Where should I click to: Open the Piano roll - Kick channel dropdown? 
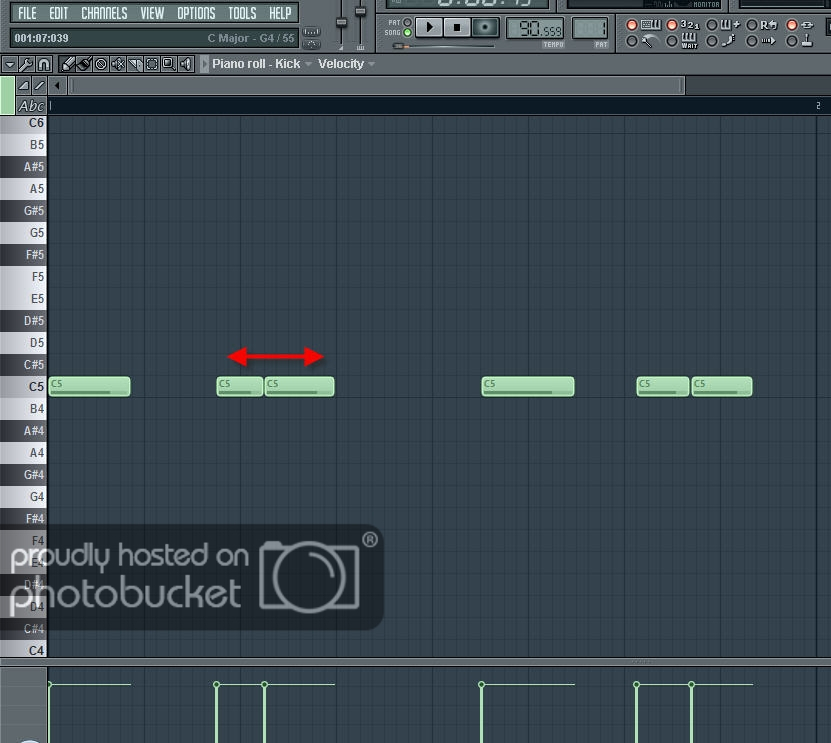pyautogui.click(x=260, y=64)
